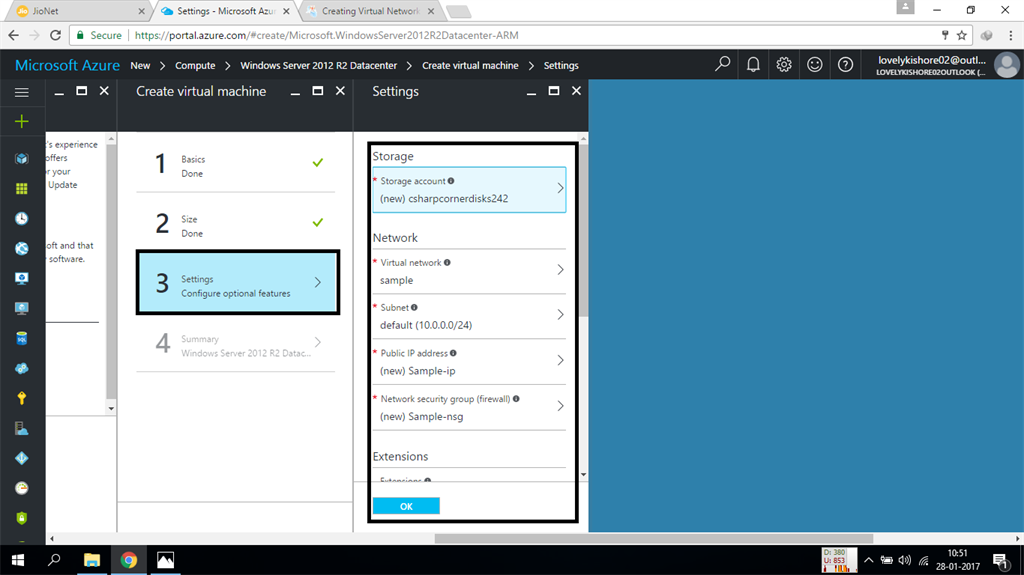This screenshot has width=1024, height=575.
Task: Open Windows Start menu
Action: [x=18, y=560]
